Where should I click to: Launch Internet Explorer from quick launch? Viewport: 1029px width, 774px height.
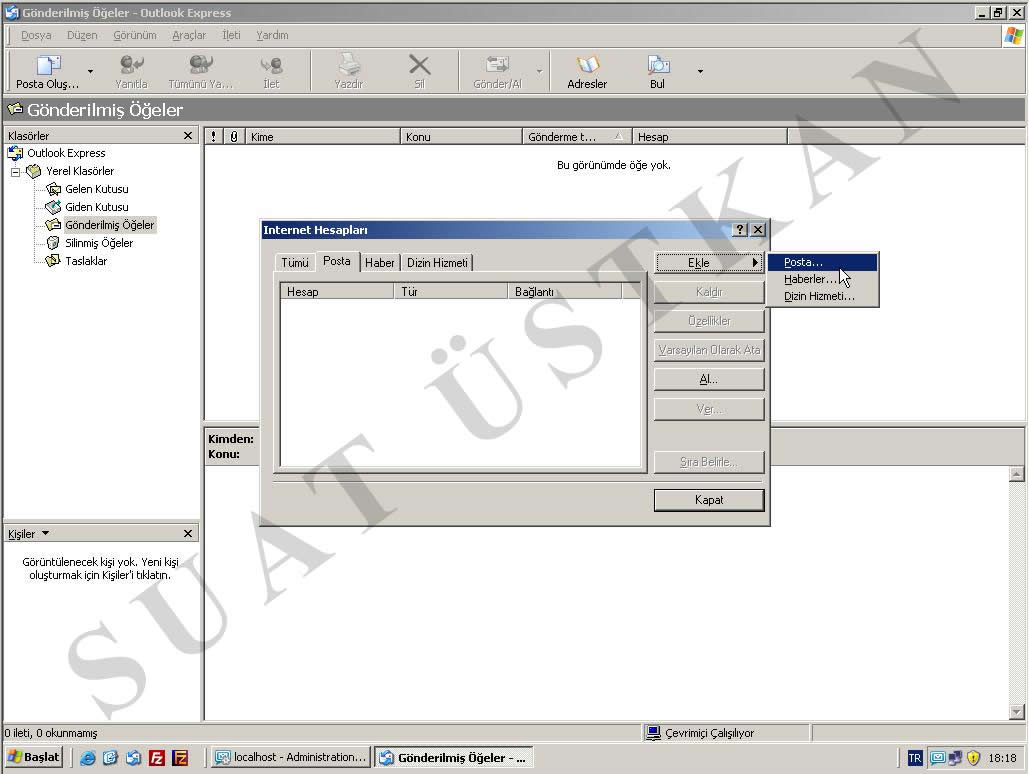point(87,758)
